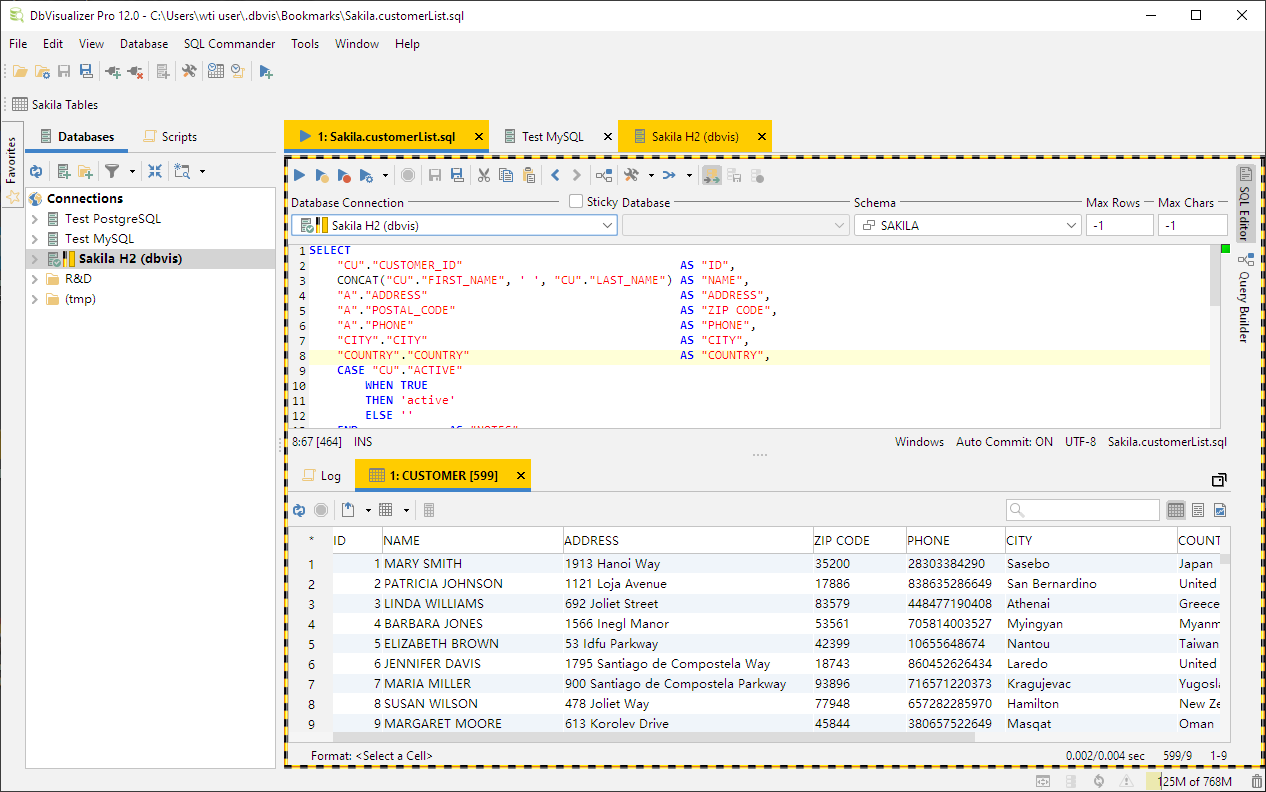Expand the Test PostgreSQL tree node
The image size is (1266, 792).
pos(35,219)
